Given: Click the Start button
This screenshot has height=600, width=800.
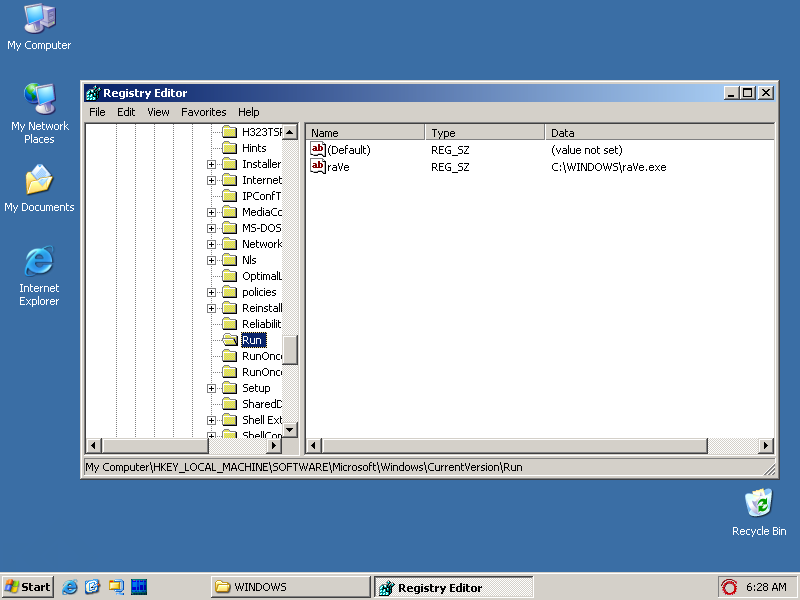Looking at the screenshot, I should click(28, 587).
